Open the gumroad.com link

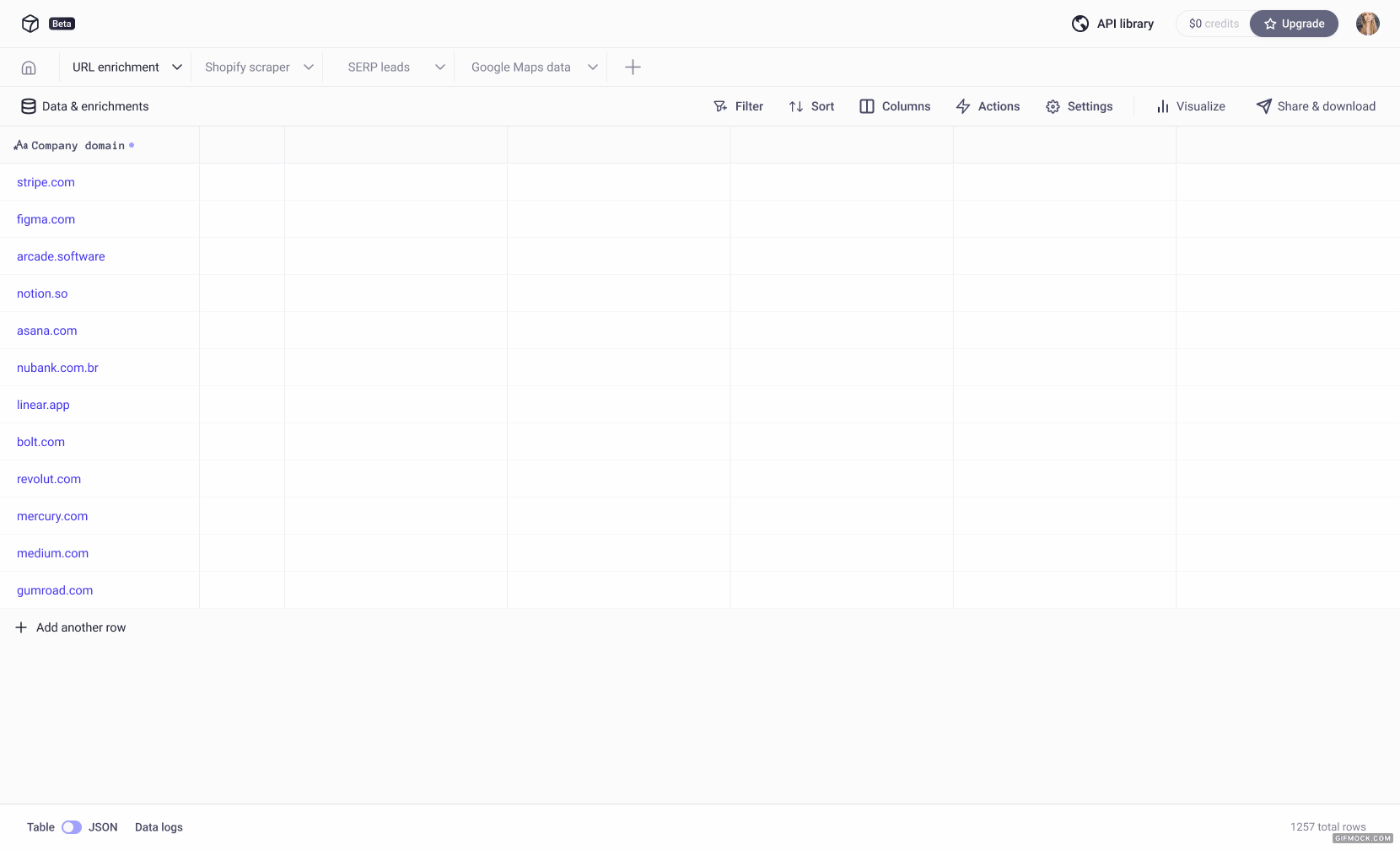(55, 590)
